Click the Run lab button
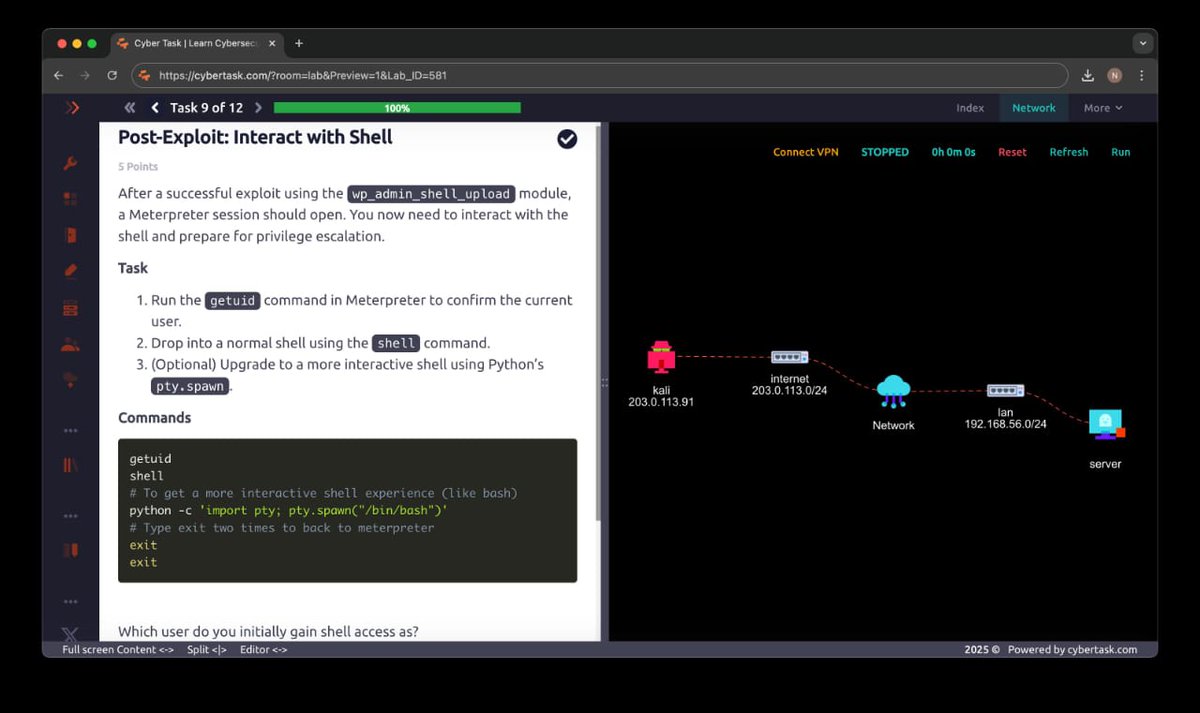Screen dimensions: 1200x713 [1121, 152]
